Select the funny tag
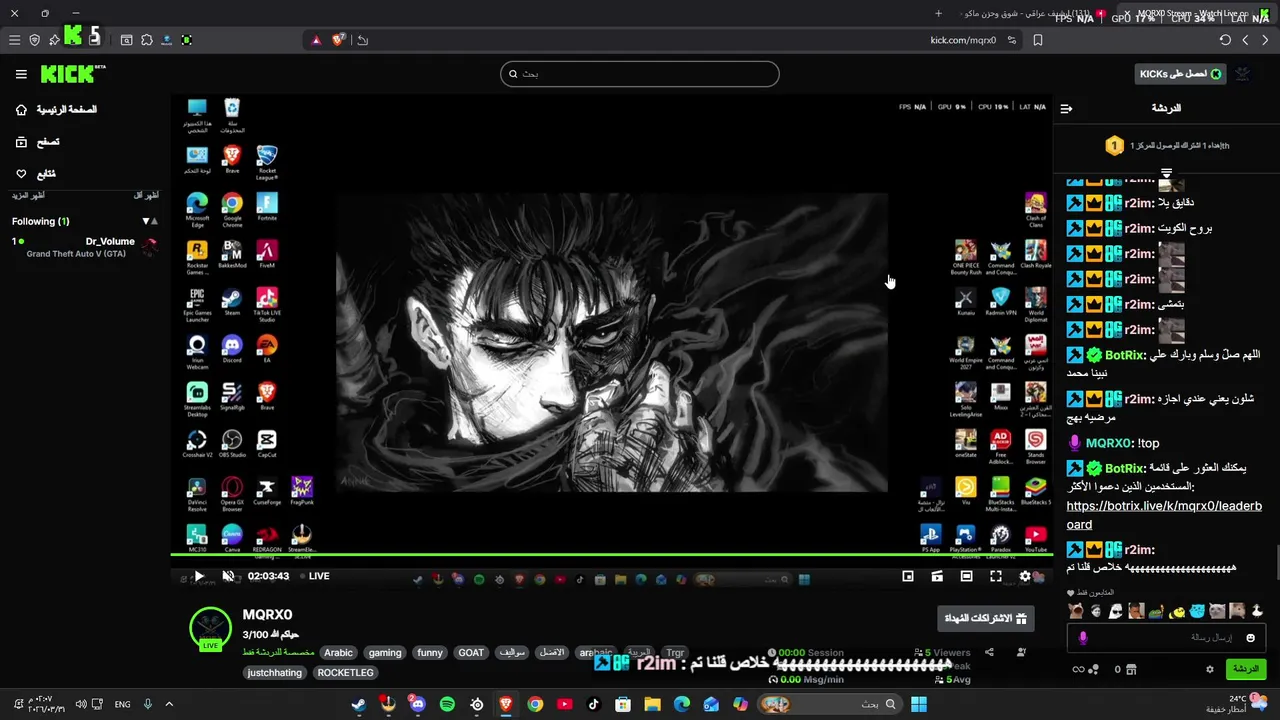 click(x=430, y=653)
